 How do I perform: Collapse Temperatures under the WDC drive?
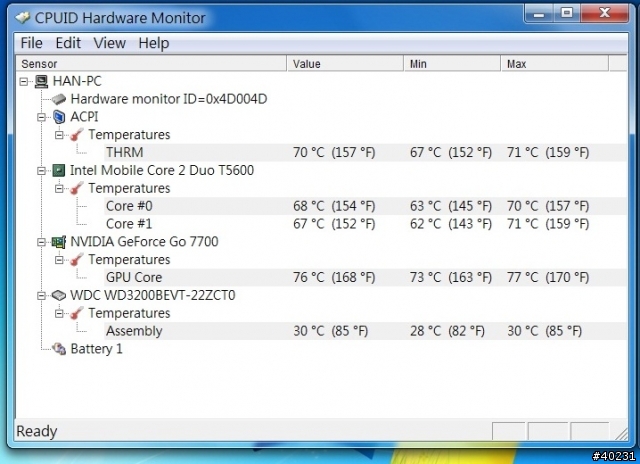59,313
